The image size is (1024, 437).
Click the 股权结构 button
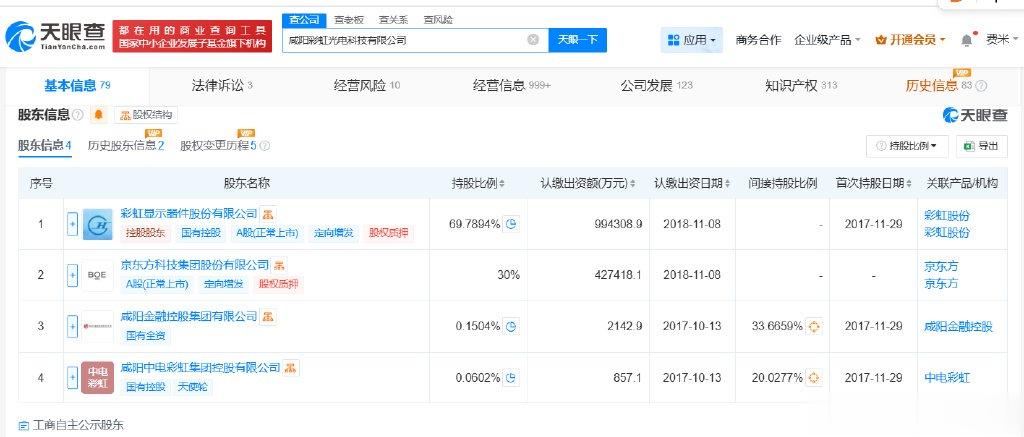[146, 115]
